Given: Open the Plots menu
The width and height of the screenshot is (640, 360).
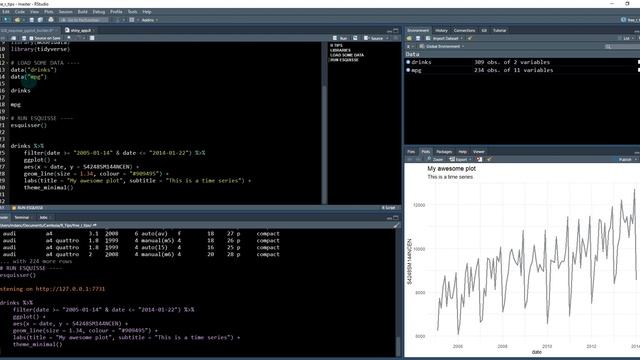Looking at the screenshot, I should 49,12.
